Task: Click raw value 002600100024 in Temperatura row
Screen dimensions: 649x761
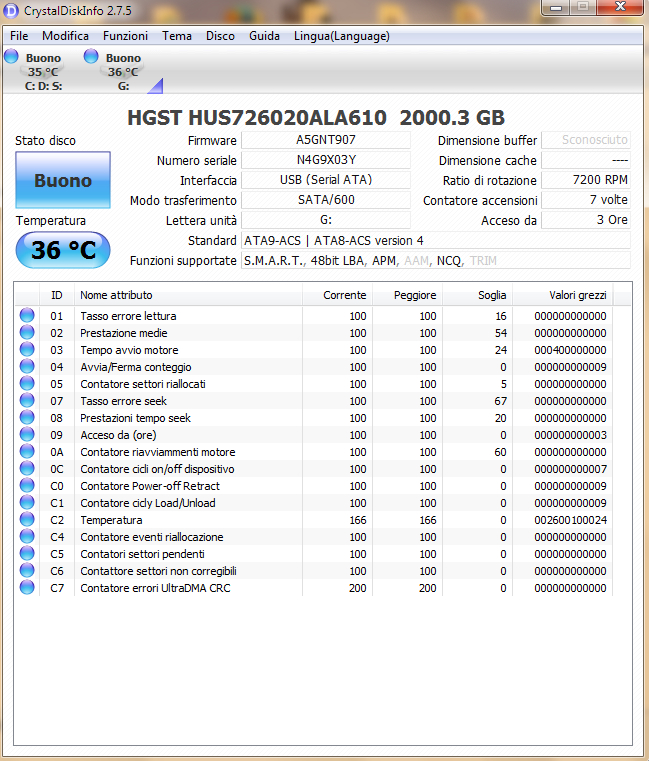Action: (x=570, y=520)
